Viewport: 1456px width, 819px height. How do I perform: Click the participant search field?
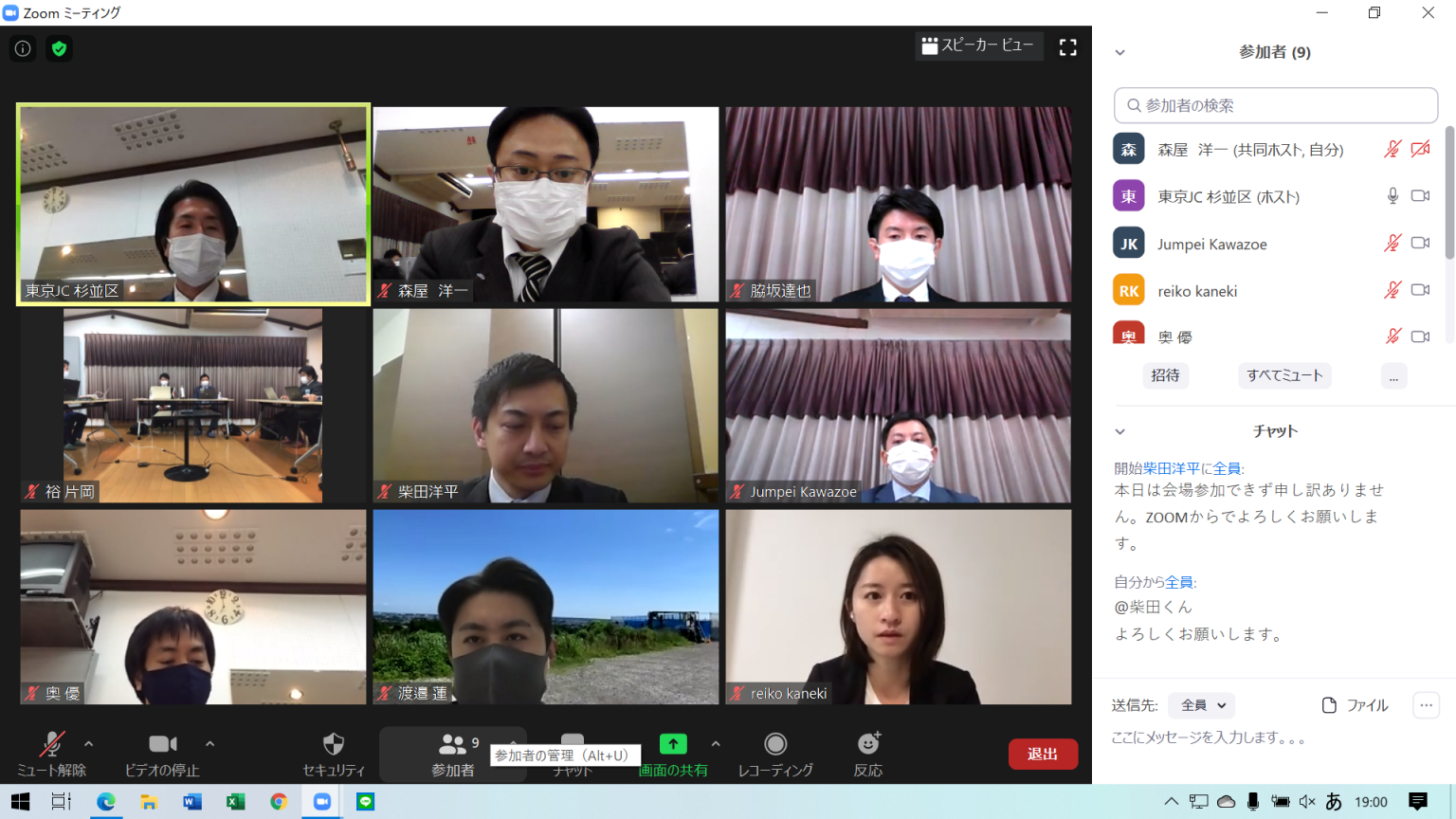point(1276,105)
